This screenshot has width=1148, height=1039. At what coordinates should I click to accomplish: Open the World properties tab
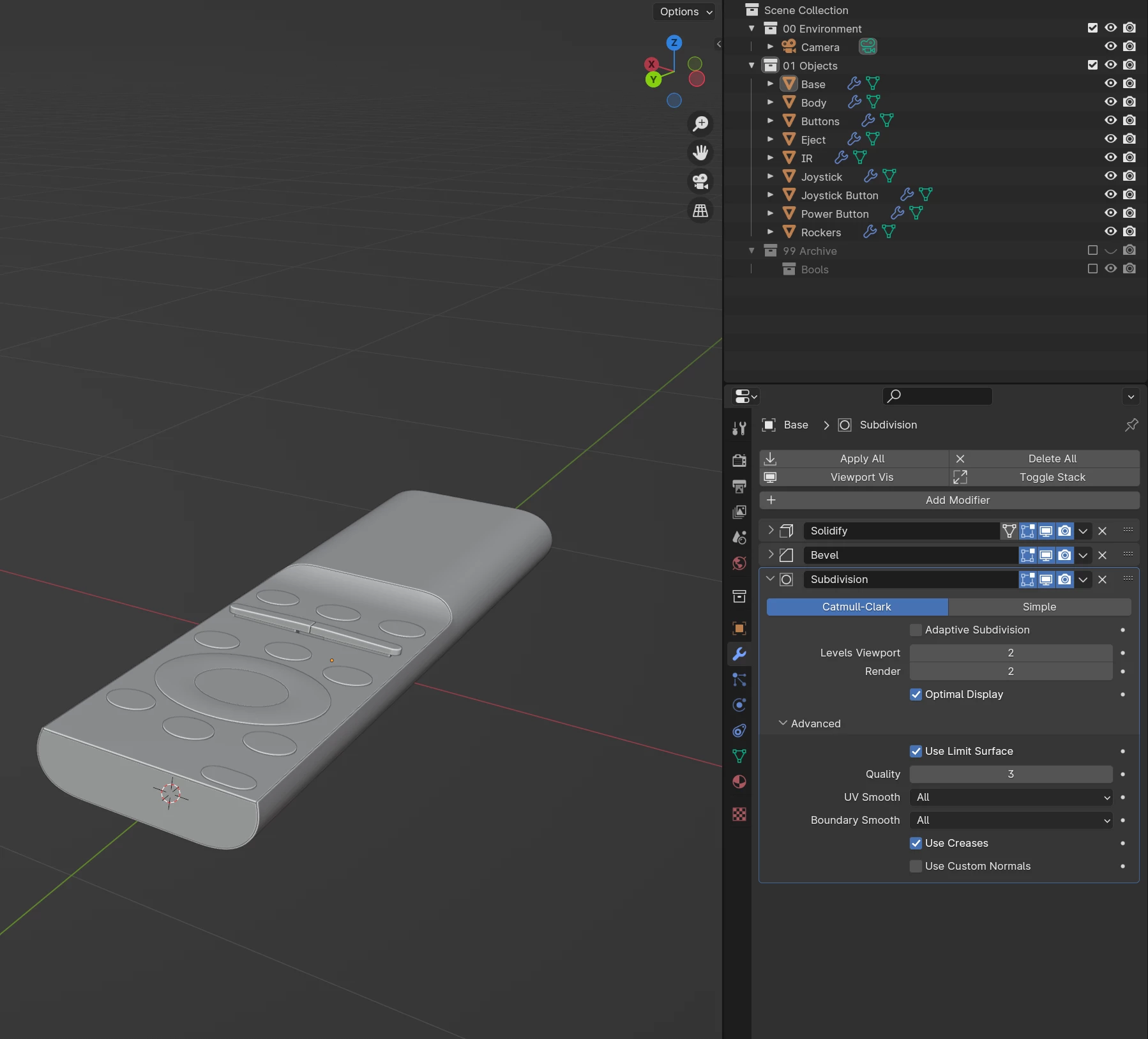(x=739, y=563)
